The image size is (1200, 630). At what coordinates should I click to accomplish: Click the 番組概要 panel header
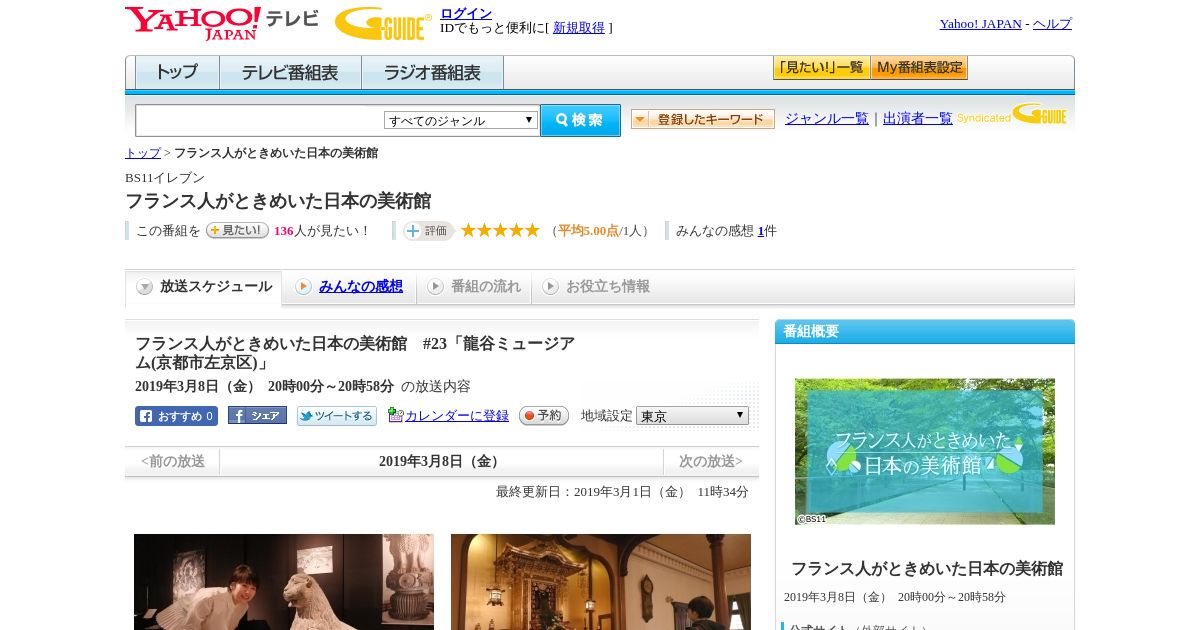(x=925, y=332)
